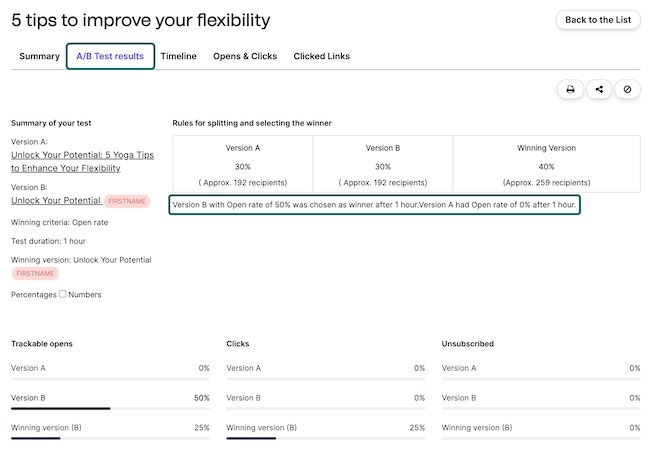The height and width of the screenshot is (453, 650).
Task: Click Version B trackable opens progress bar
Action: coord(110,408)
